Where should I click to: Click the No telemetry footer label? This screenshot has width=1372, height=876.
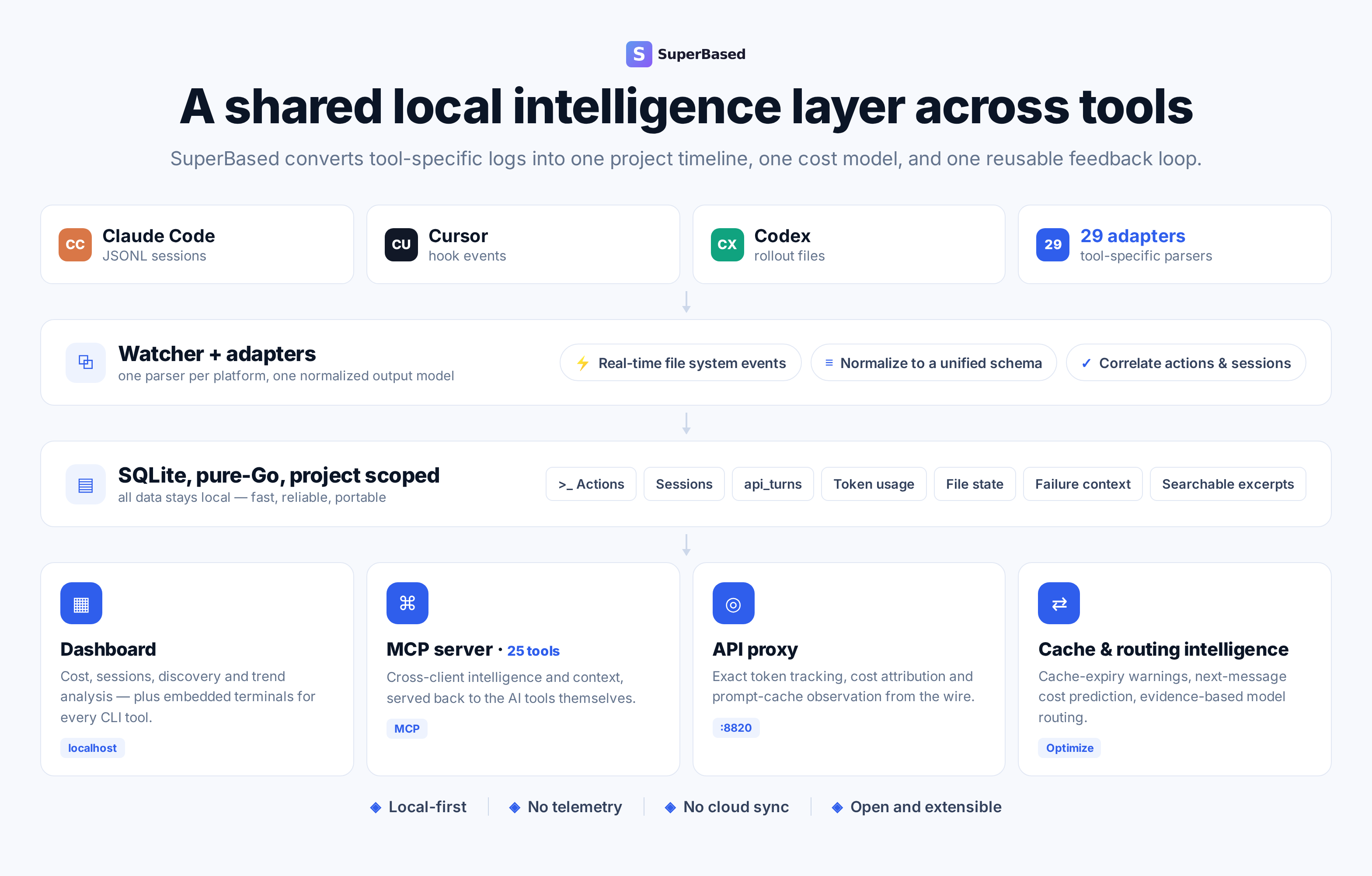[575, 807]
